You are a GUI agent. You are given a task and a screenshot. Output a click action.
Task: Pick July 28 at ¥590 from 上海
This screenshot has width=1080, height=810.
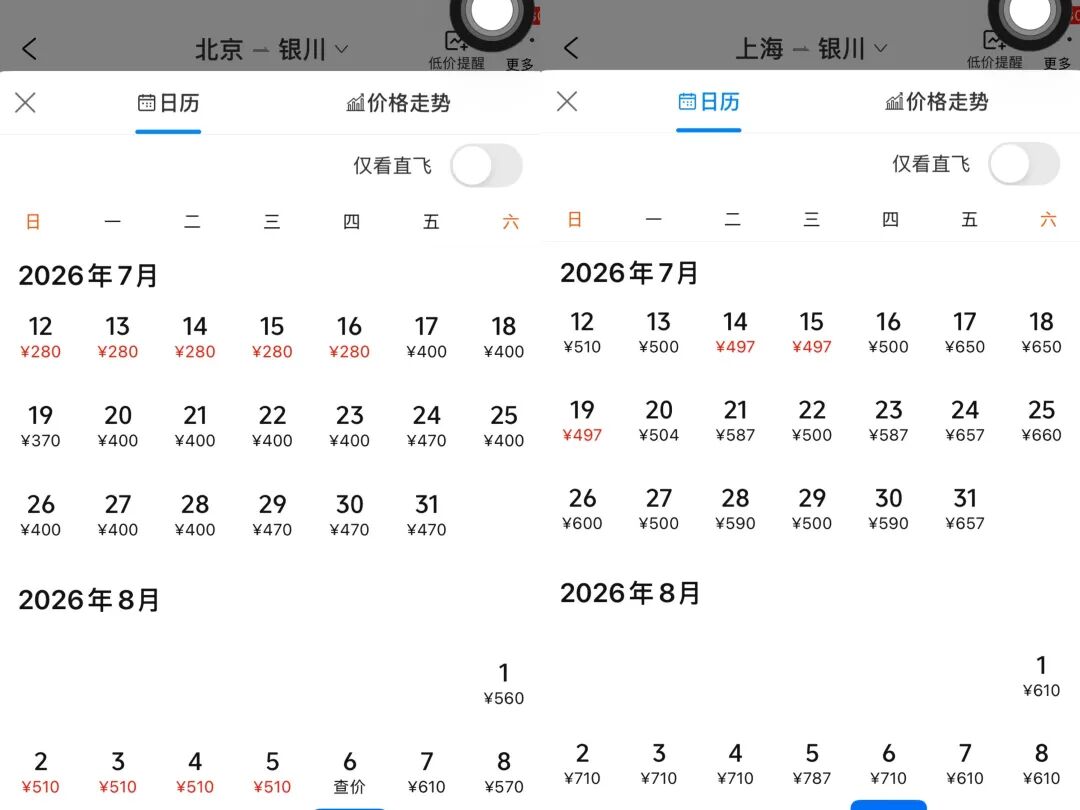click(x=735, y=509)
